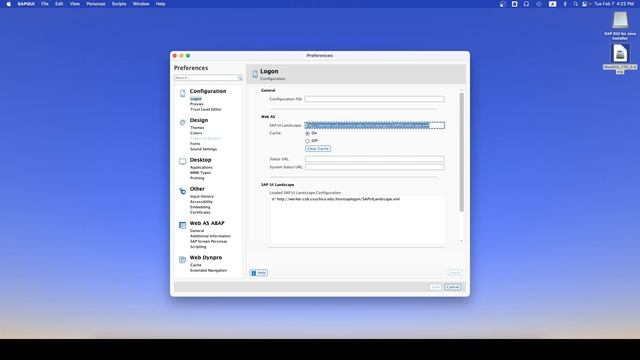Select Input History under Other
The image size is (640, 360).
pyautogui.click(x=202, y=196)
